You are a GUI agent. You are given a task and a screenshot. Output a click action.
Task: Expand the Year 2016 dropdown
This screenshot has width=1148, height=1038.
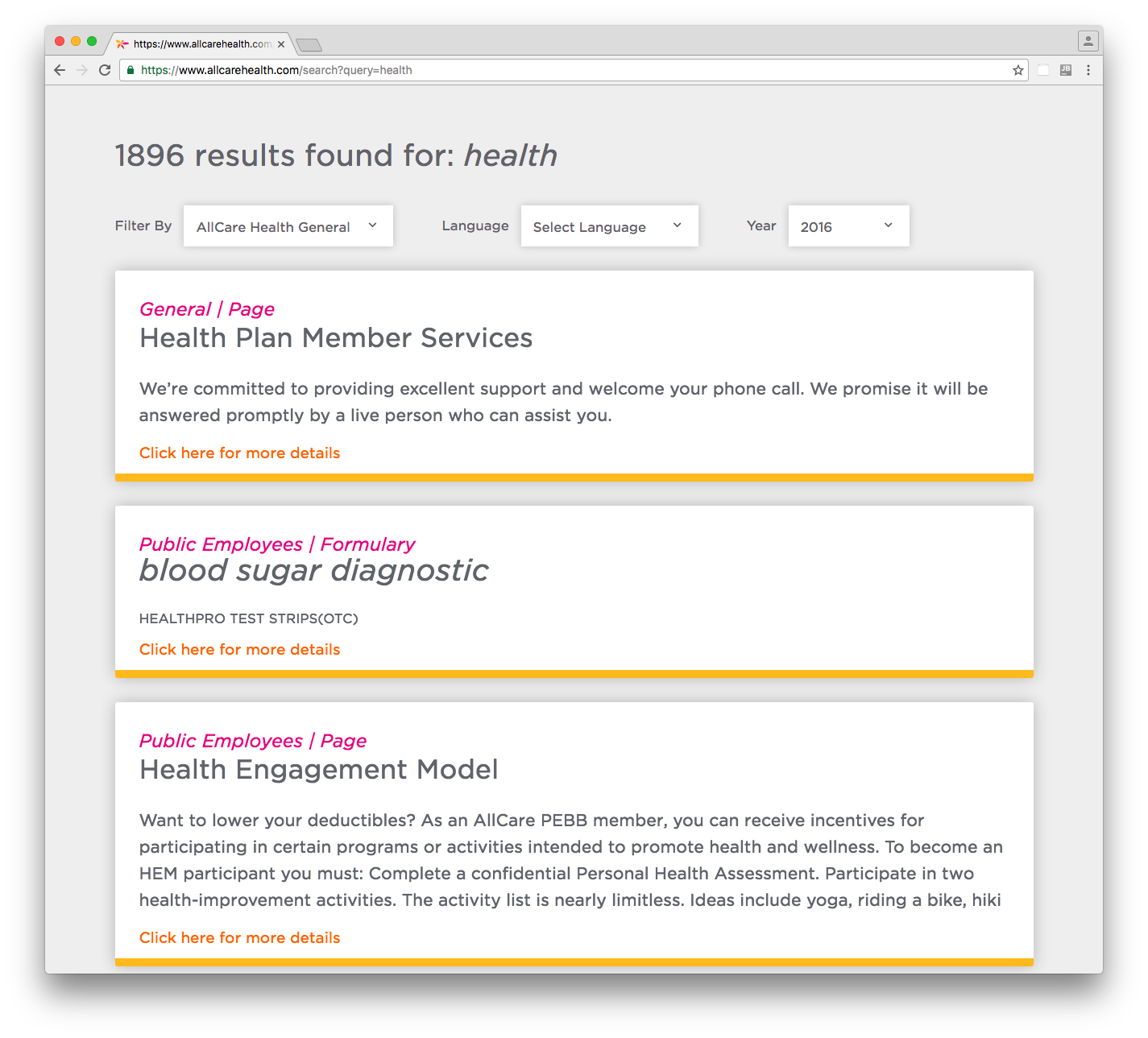[x=848, y=226]
